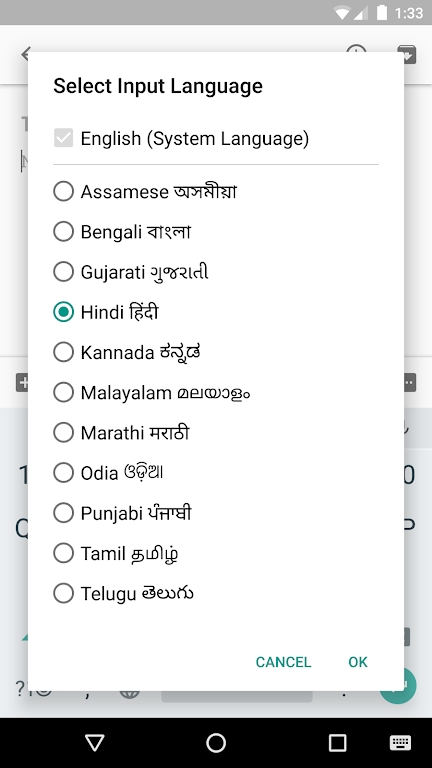Select the Assamese radio button
The image size is (432, 768).
(64, 191)
